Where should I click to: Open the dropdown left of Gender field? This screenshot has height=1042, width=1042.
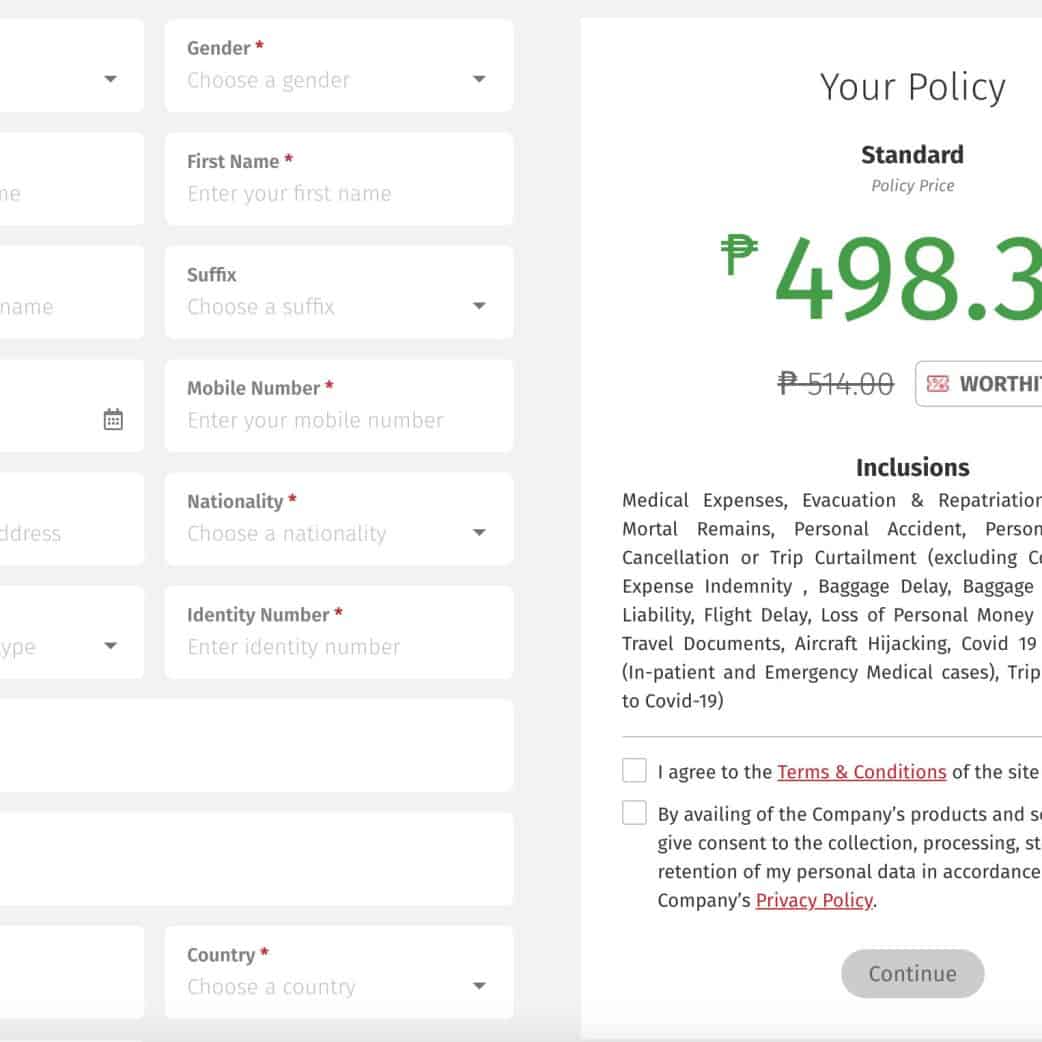tap(111, 80)
